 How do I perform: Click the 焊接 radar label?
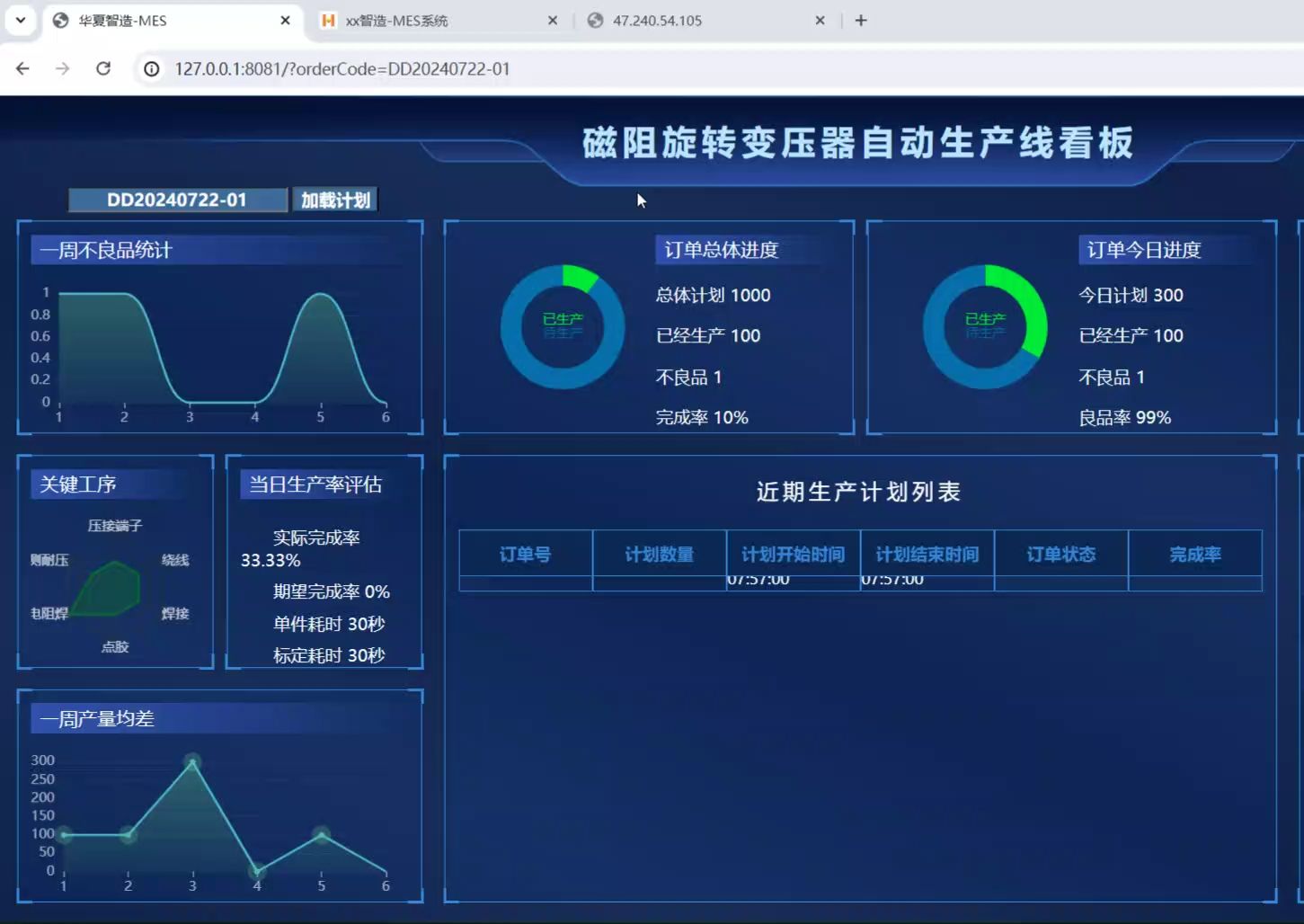(x=175, y=613)
